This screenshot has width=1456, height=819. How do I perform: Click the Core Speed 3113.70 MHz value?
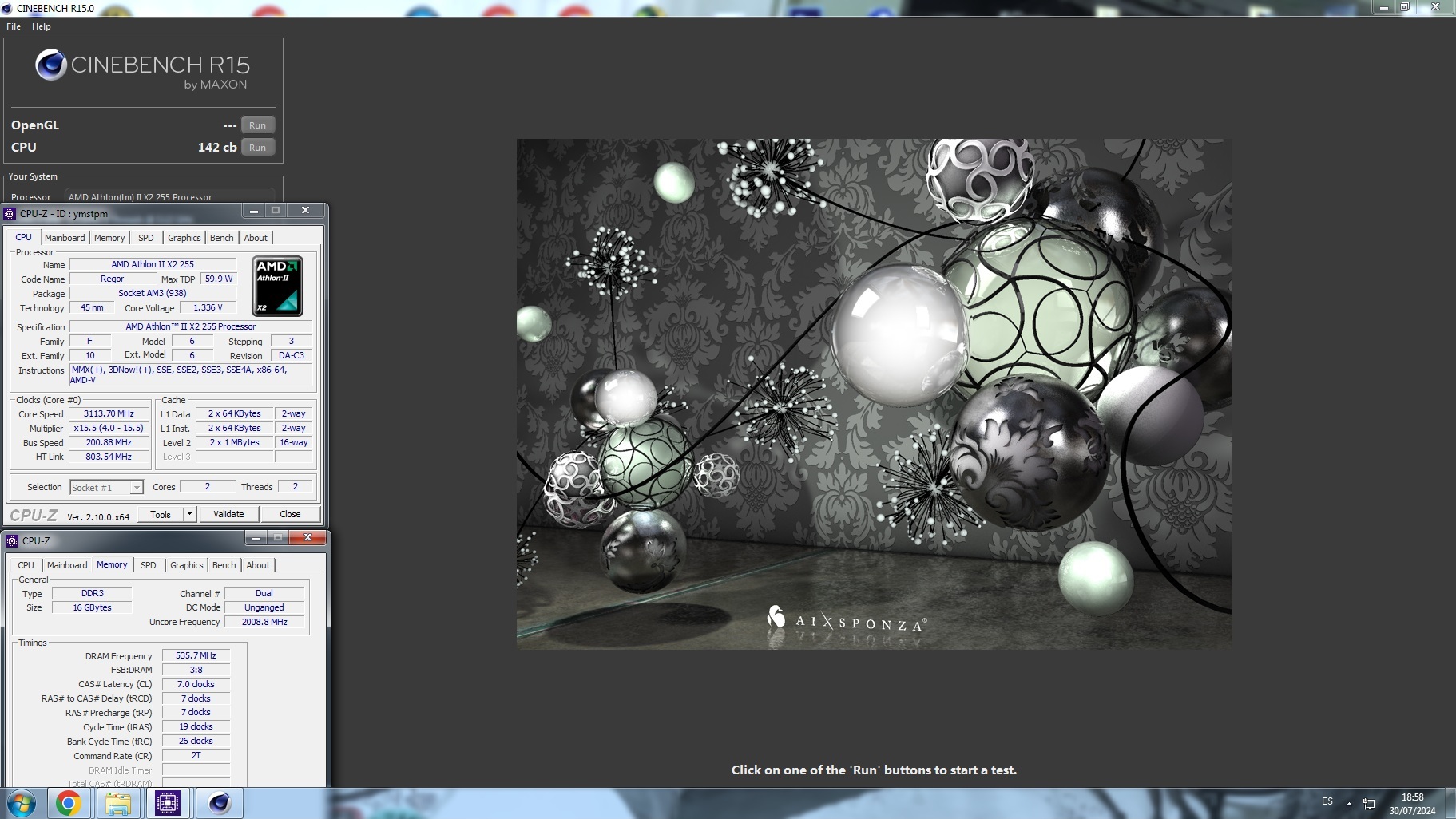[x=109, y=414]
